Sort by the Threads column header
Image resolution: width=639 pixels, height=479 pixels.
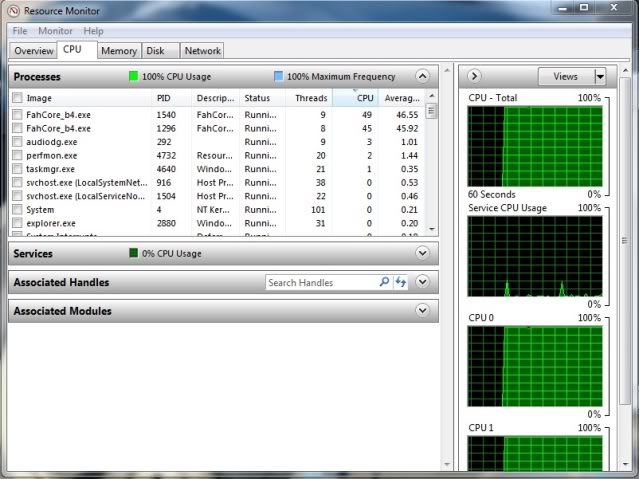click(311, 98)
